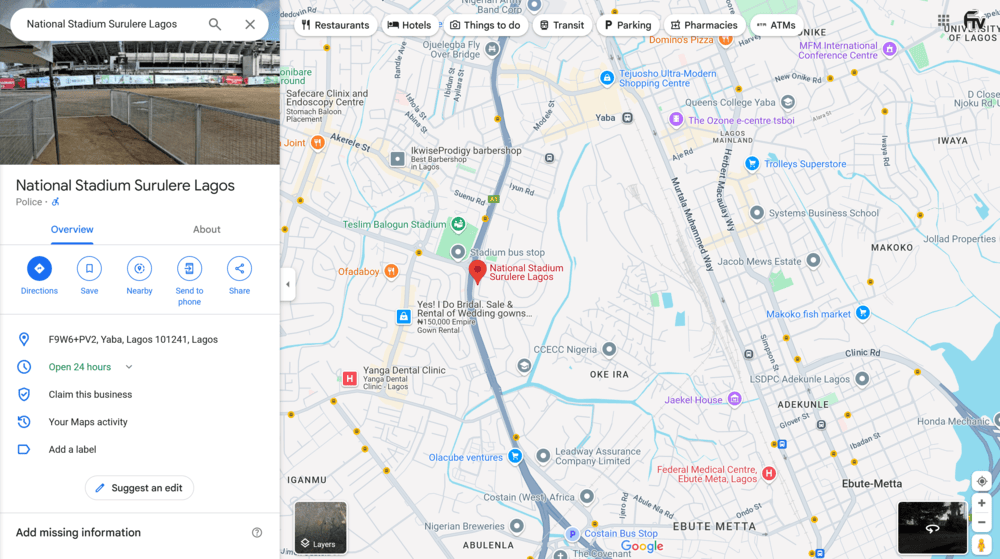Screen dimensions: 1000x559
Task: Click The Ozone e-centre marker
Action: (676, 119)
